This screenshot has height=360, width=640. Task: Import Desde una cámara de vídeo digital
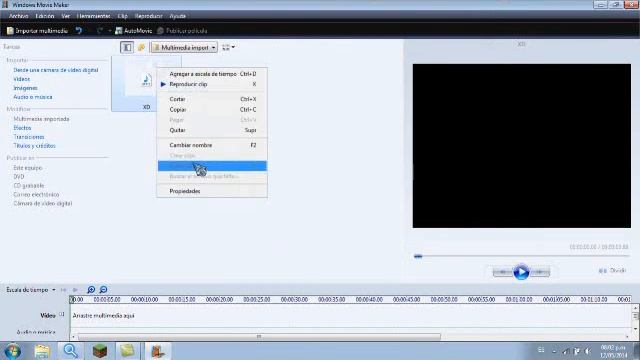pos(56,70)
